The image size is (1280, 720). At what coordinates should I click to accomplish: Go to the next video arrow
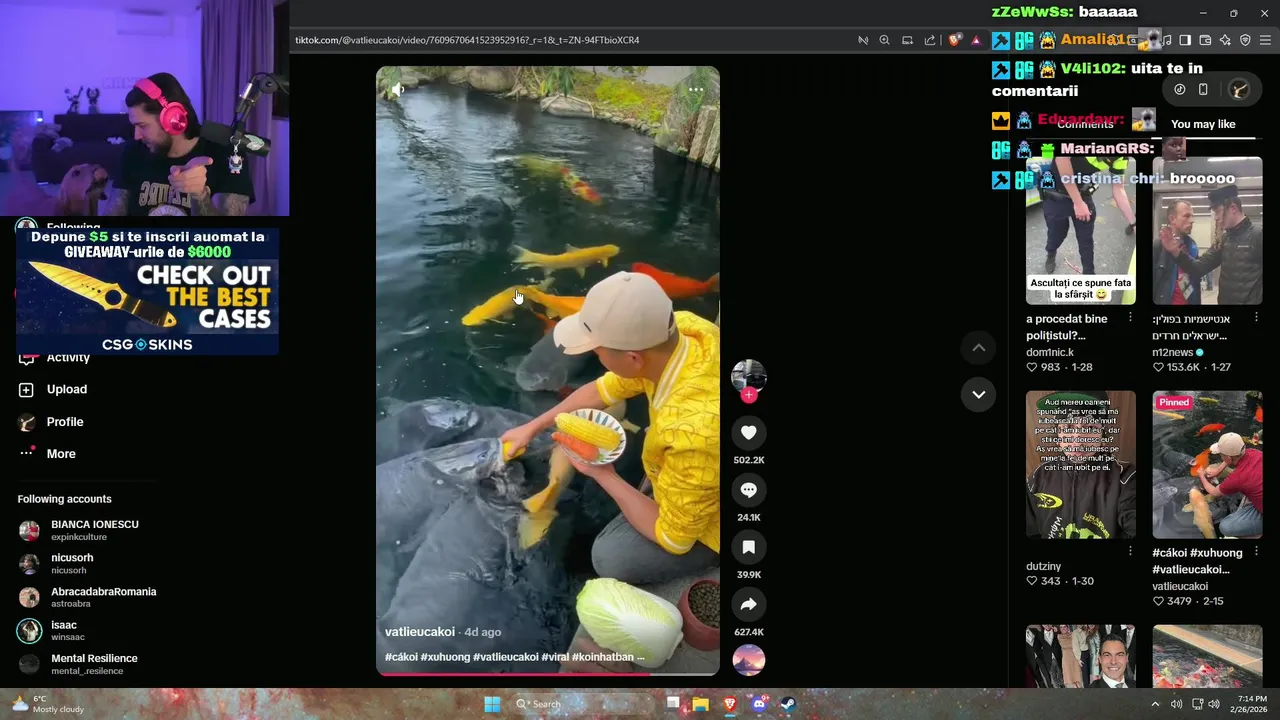coord(979,394)
